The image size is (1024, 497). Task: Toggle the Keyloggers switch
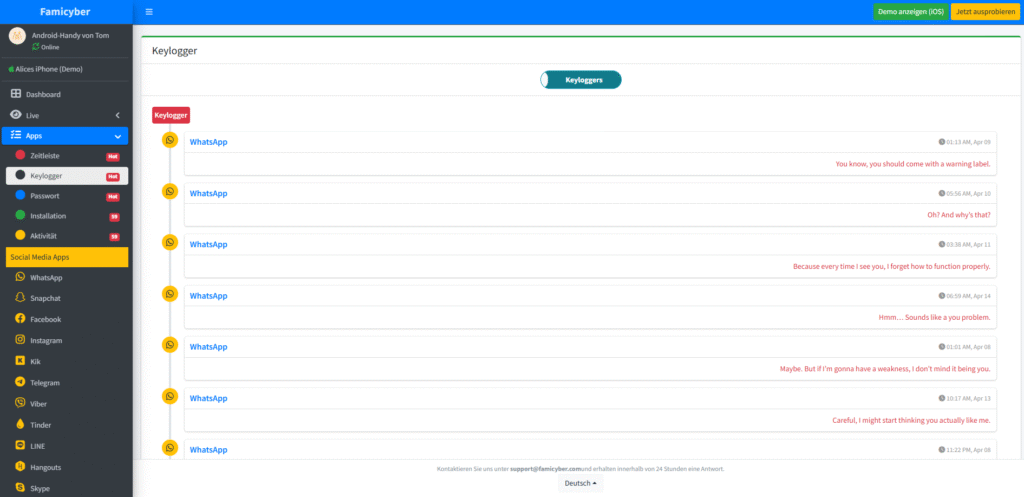(x=581, y=80)
